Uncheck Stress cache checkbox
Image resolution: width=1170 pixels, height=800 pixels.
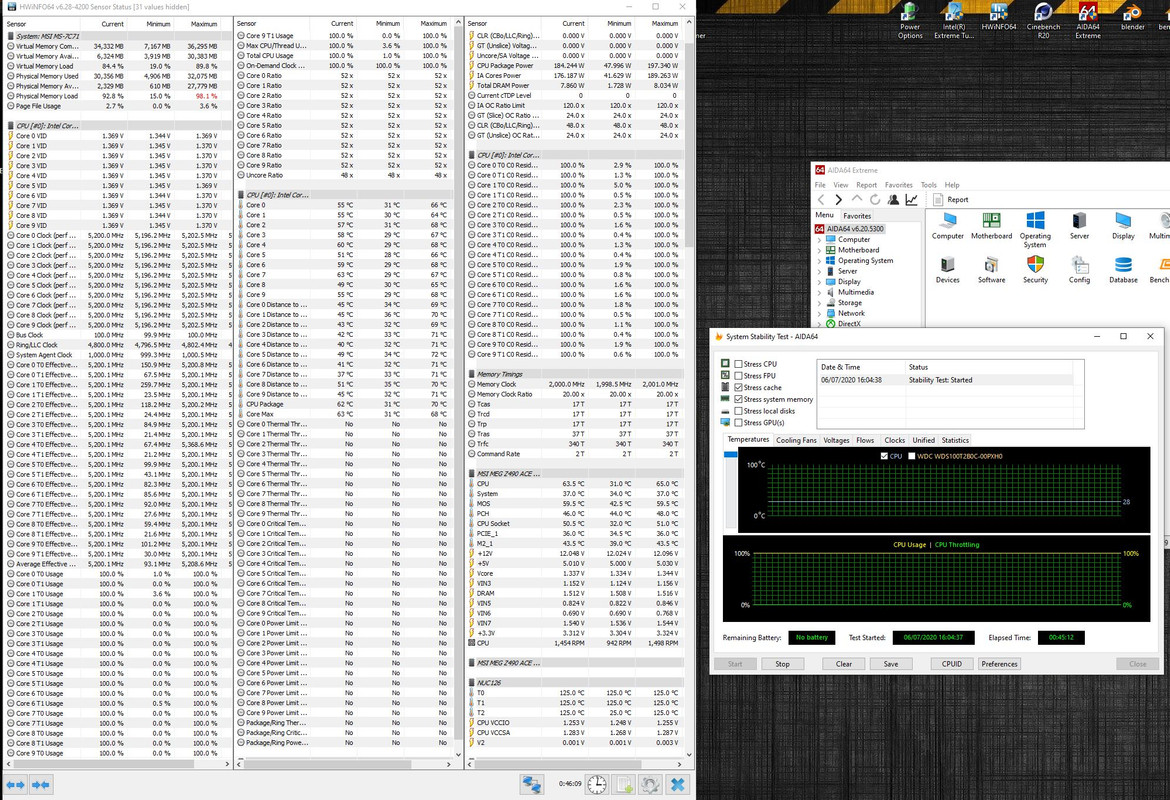[738, 387]
